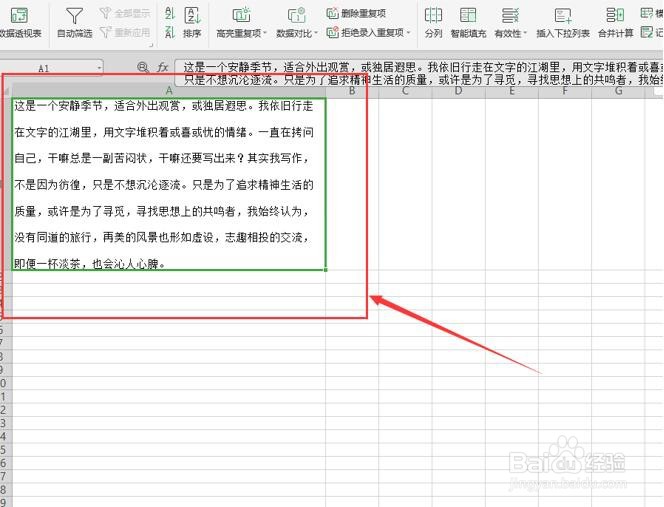Select column E header

[512, 91]
